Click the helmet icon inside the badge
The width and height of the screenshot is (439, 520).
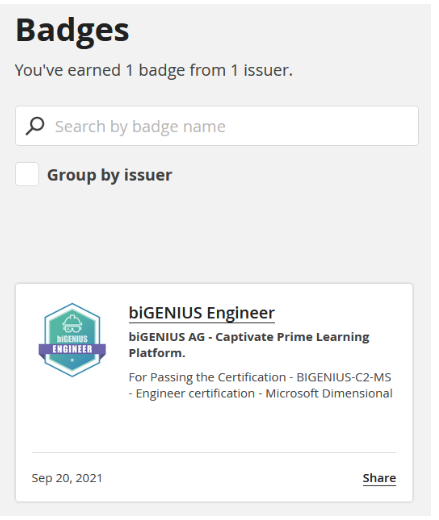72,324
